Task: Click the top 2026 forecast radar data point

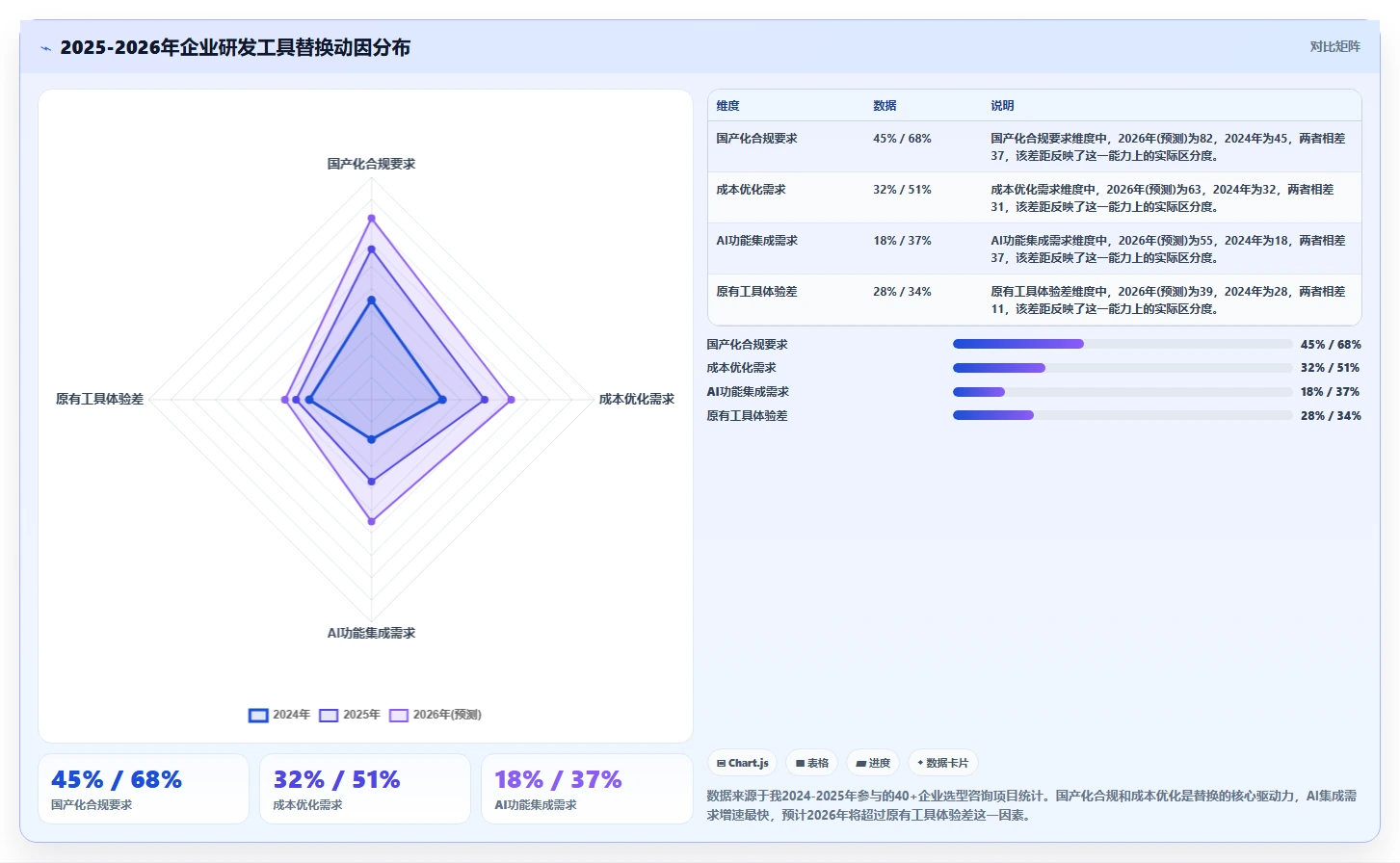Action: coord(371,219)
